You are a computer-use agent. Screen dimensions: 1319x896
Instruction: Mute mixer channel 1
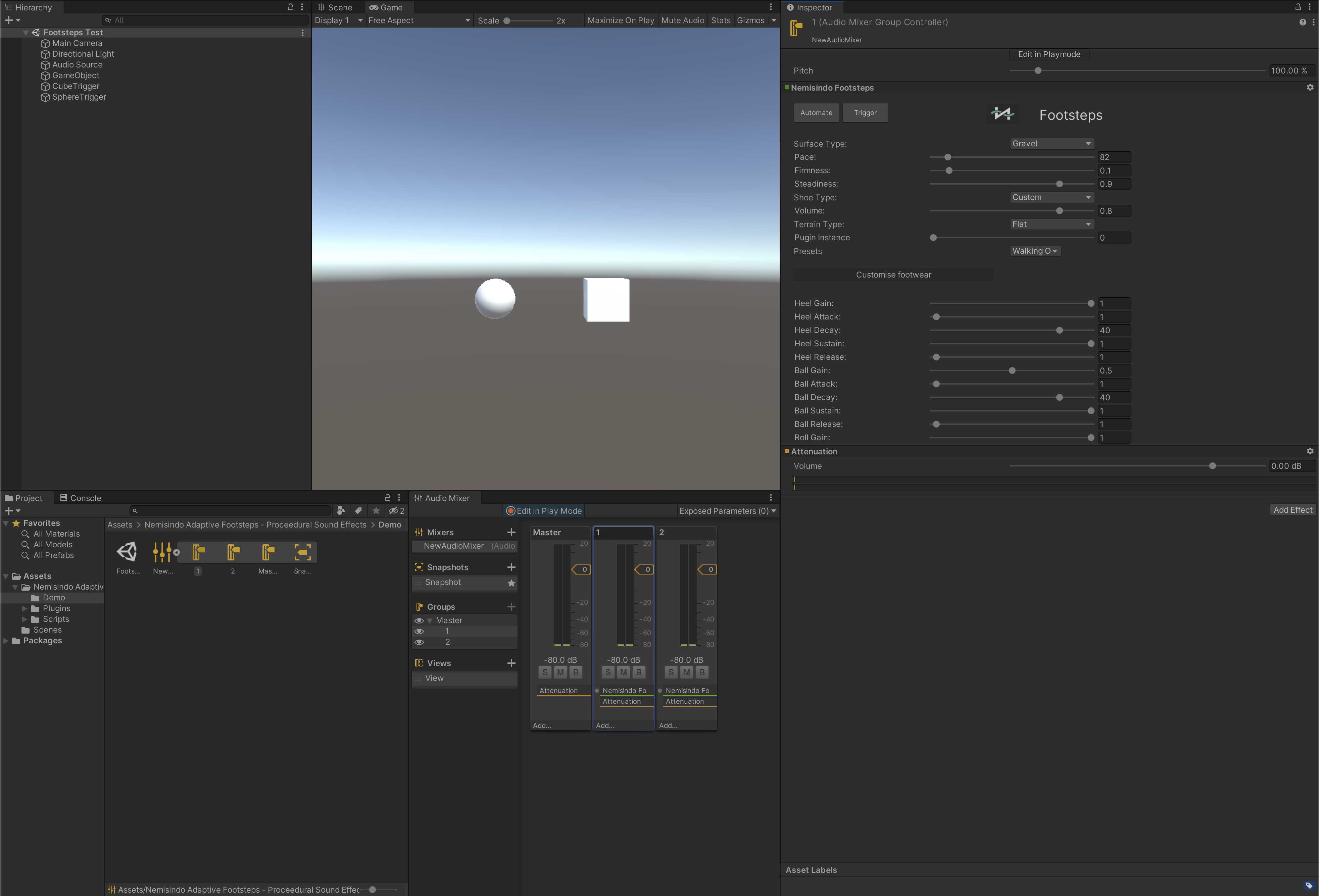click(623, 673)
